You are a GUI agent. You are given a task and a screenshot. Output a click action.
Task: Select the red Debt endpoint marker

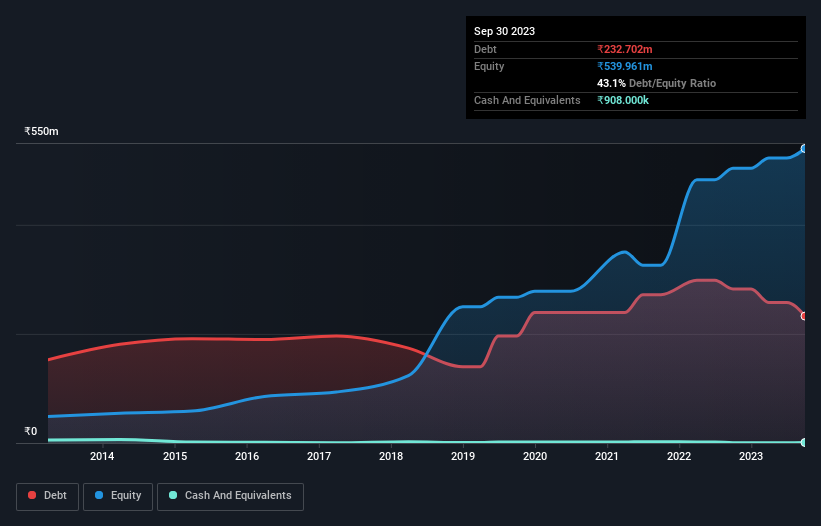point(804,316)
